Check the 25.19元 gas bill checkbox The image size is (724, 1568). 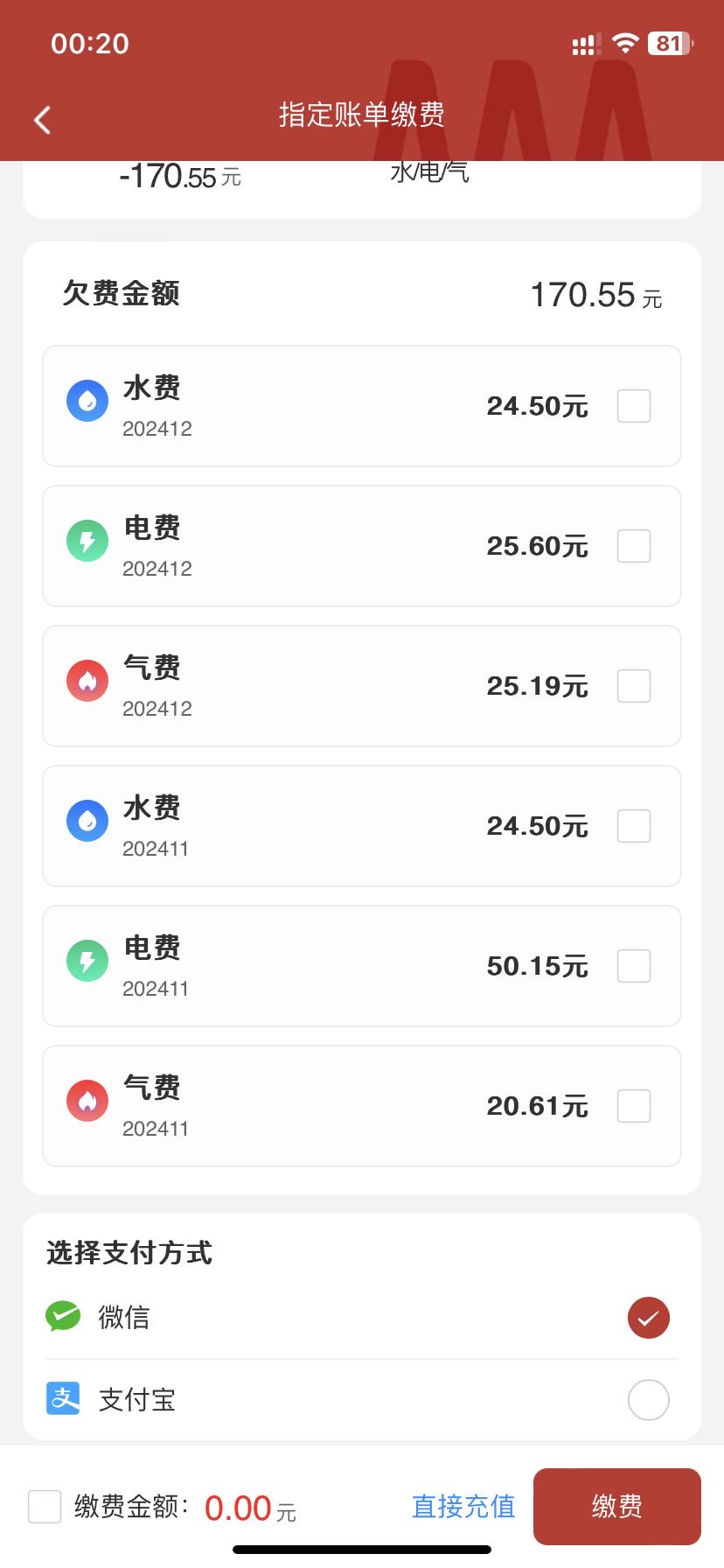click(x=634, y=686)
